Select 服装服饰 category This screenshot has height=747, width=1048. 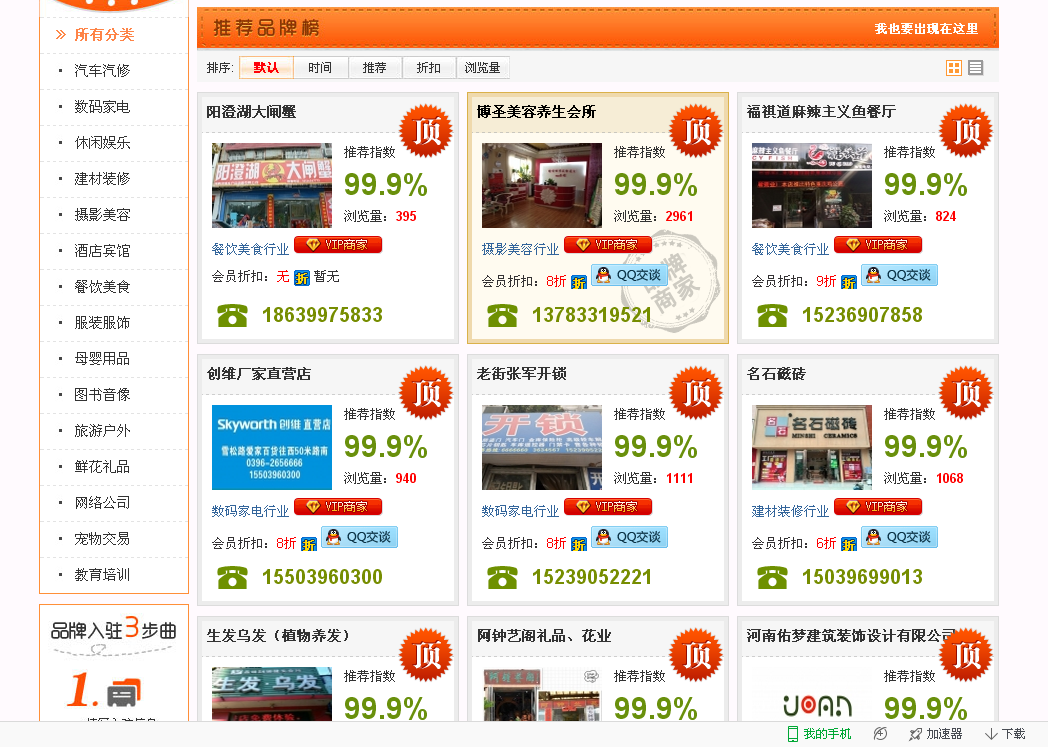(x=102, y=323)
